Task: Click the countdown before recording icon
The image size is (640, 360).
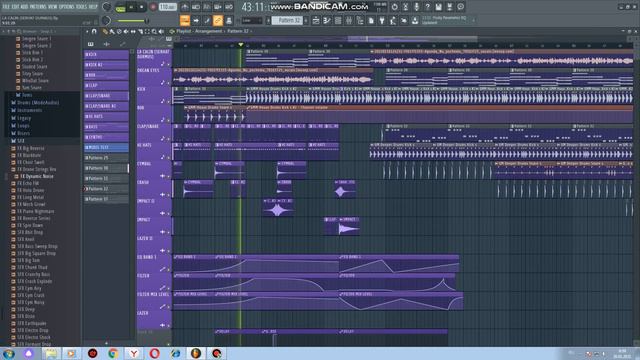Action: (207, 7)
